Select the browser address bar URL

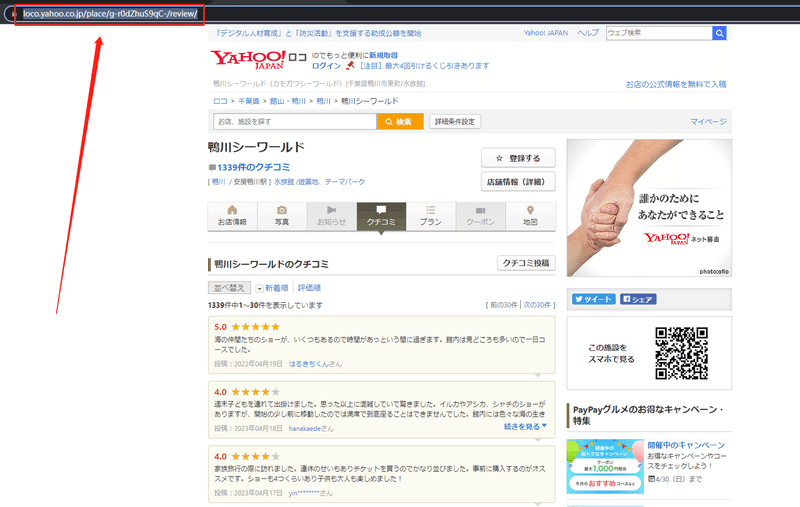tap(110, 14)
